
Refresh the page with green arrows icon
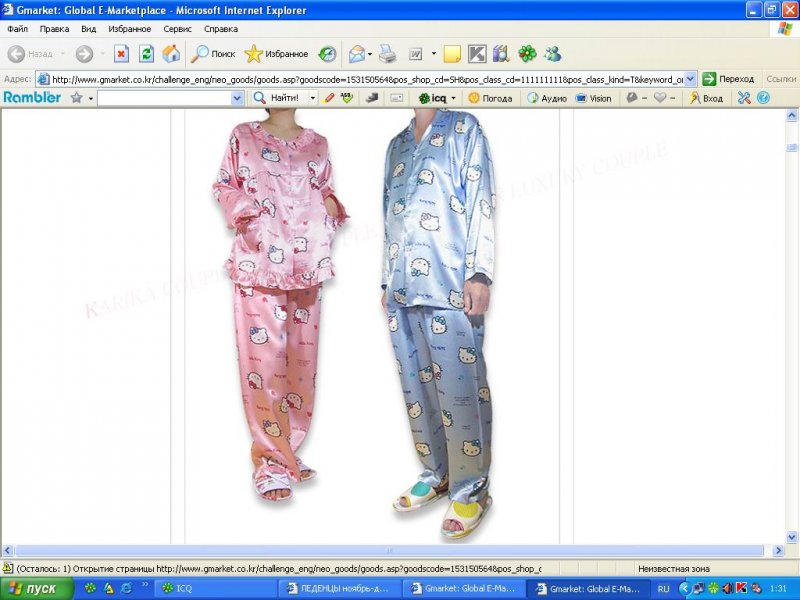click(146, 54)
